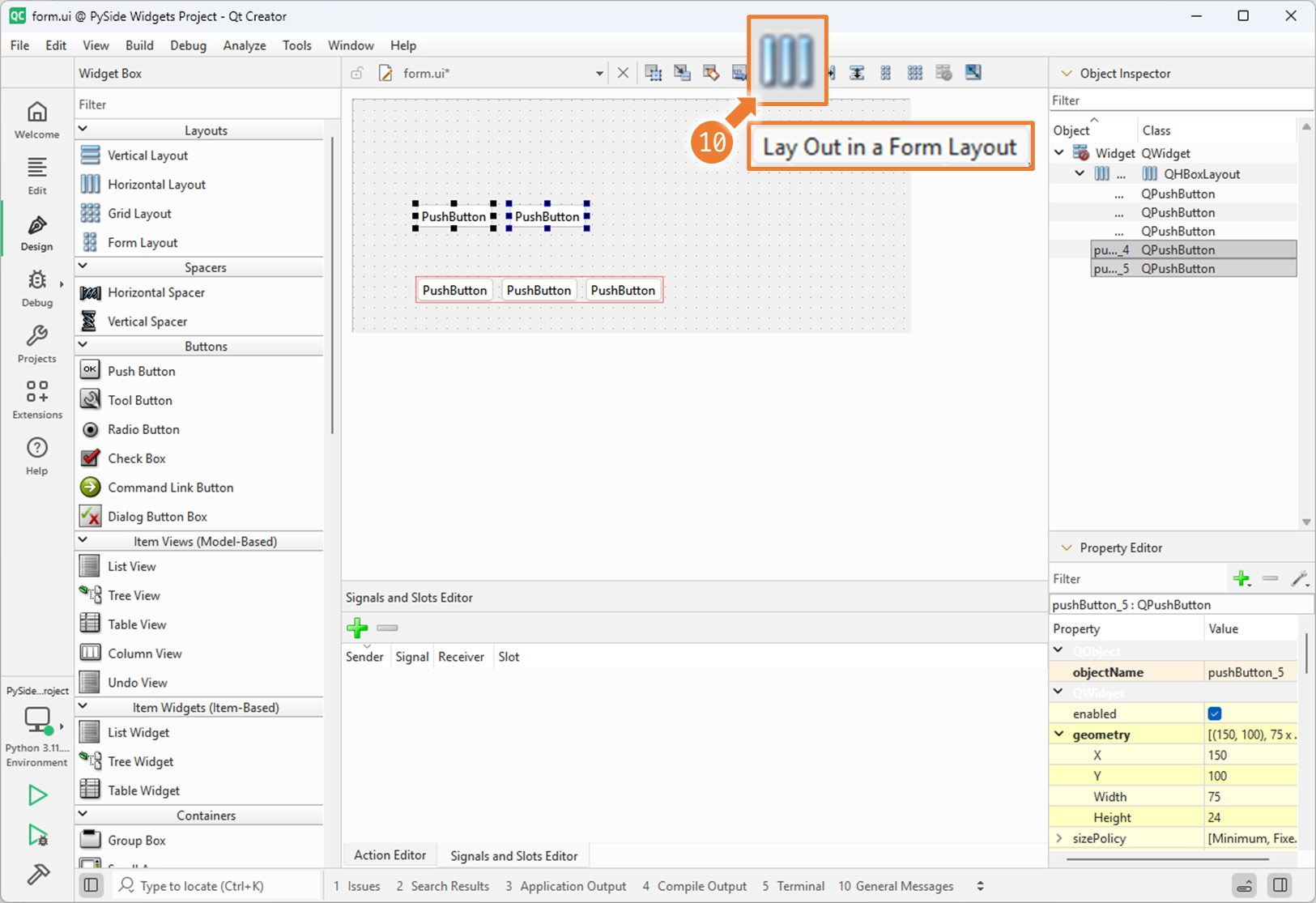Viewport: 1316px width, 903px height.
Task: Click Widget Box filter field
Action: point(207,104)
